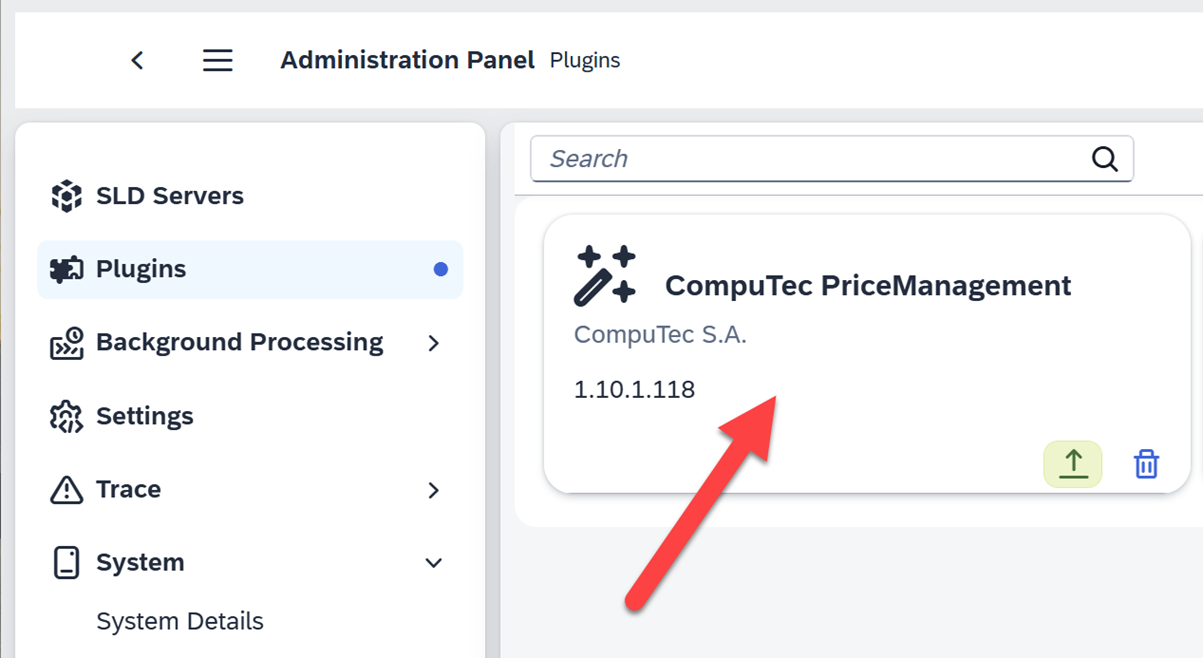Click the Settings gear icon

coord(66,415)
